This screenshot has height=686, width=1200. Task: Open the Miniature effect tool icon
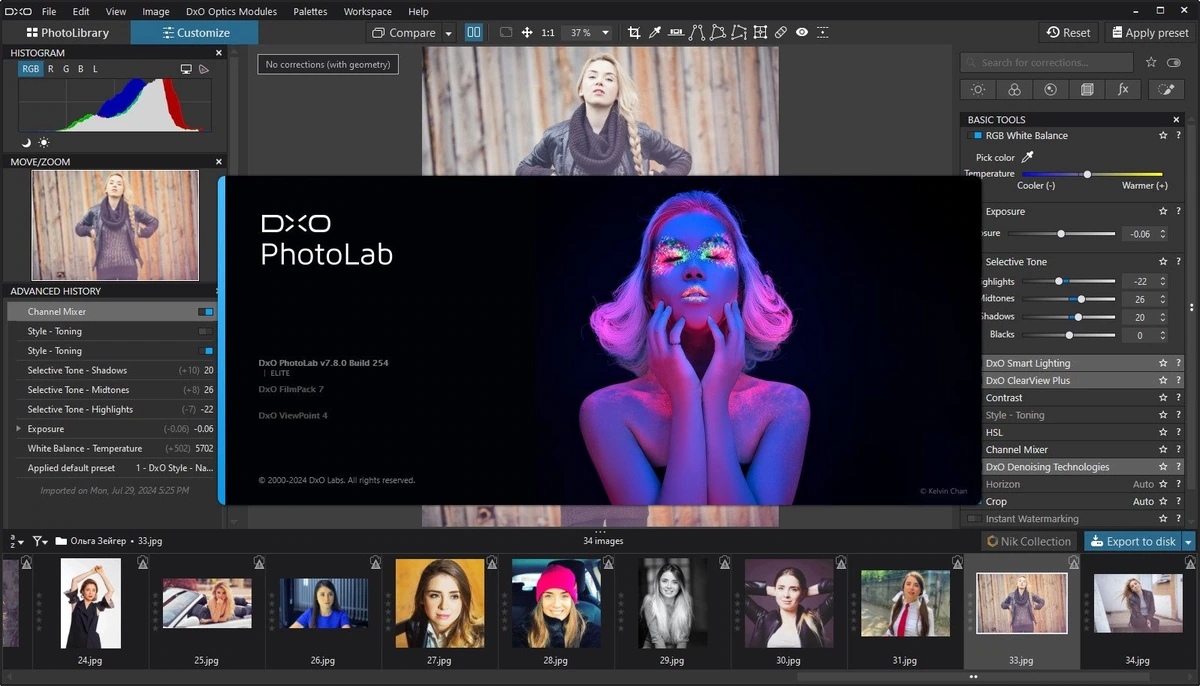pos(823,33)
